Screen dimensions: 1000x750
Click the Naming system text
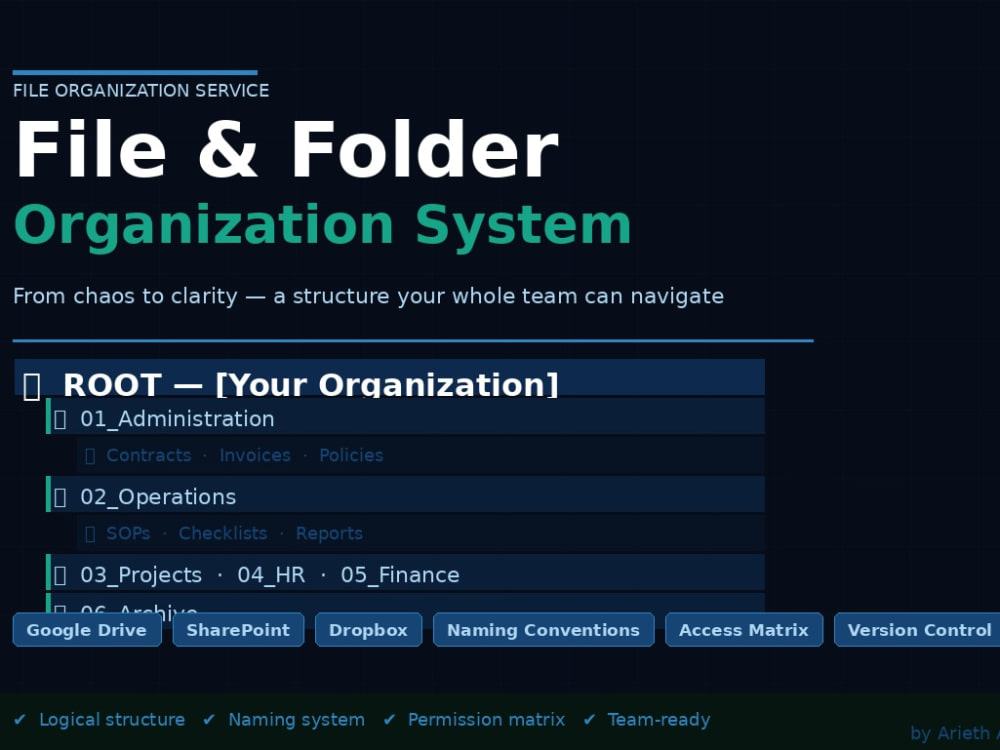[x=297, y=720]
